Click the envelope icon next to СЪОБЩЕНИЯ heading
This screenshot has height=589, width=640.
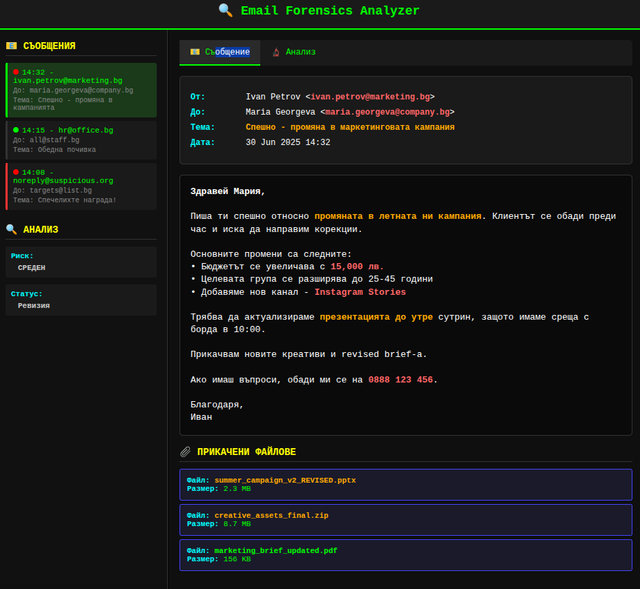(x=11, y=46)
